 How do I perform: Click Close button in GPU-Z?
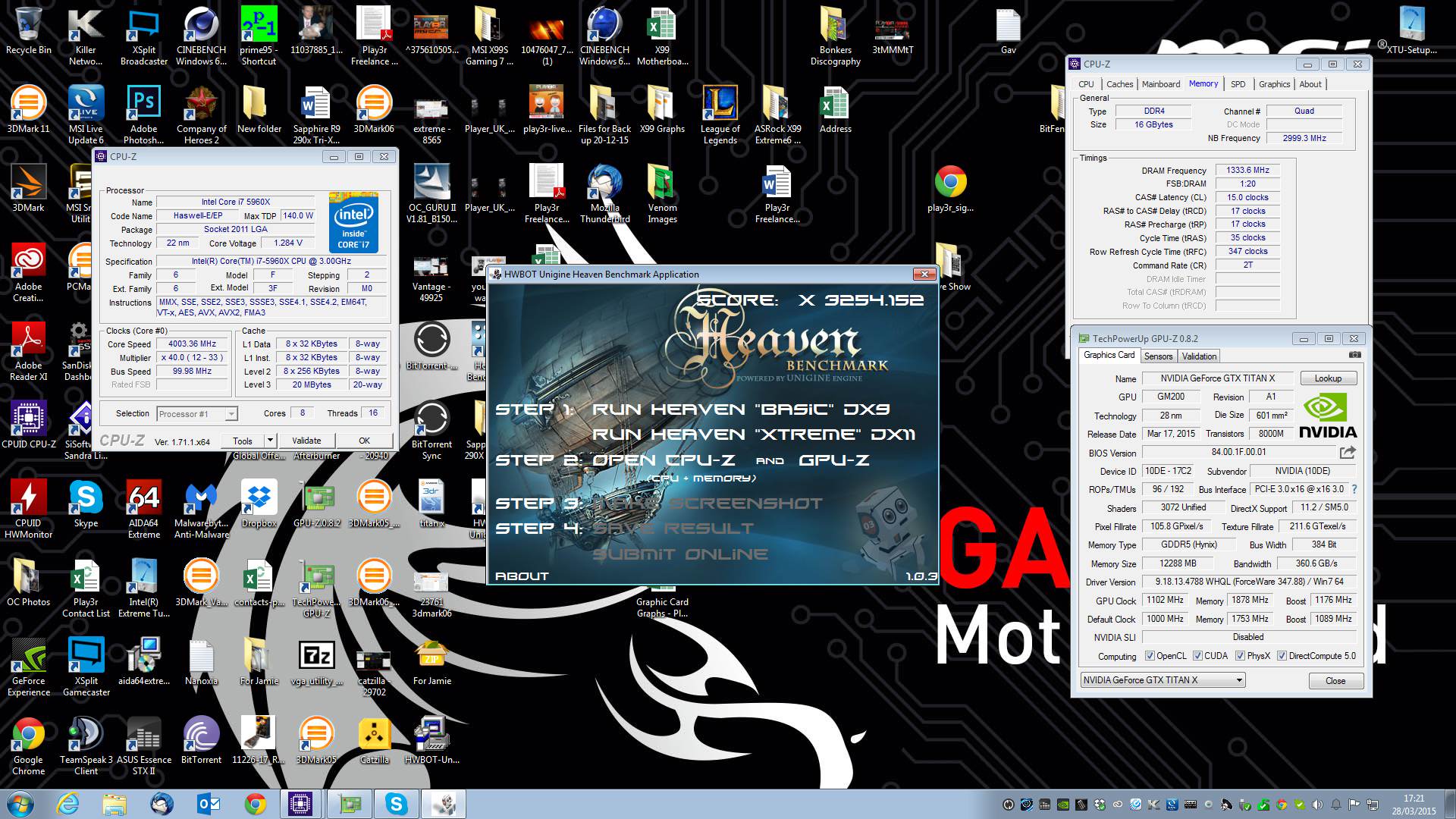(x=1335, y=681)
